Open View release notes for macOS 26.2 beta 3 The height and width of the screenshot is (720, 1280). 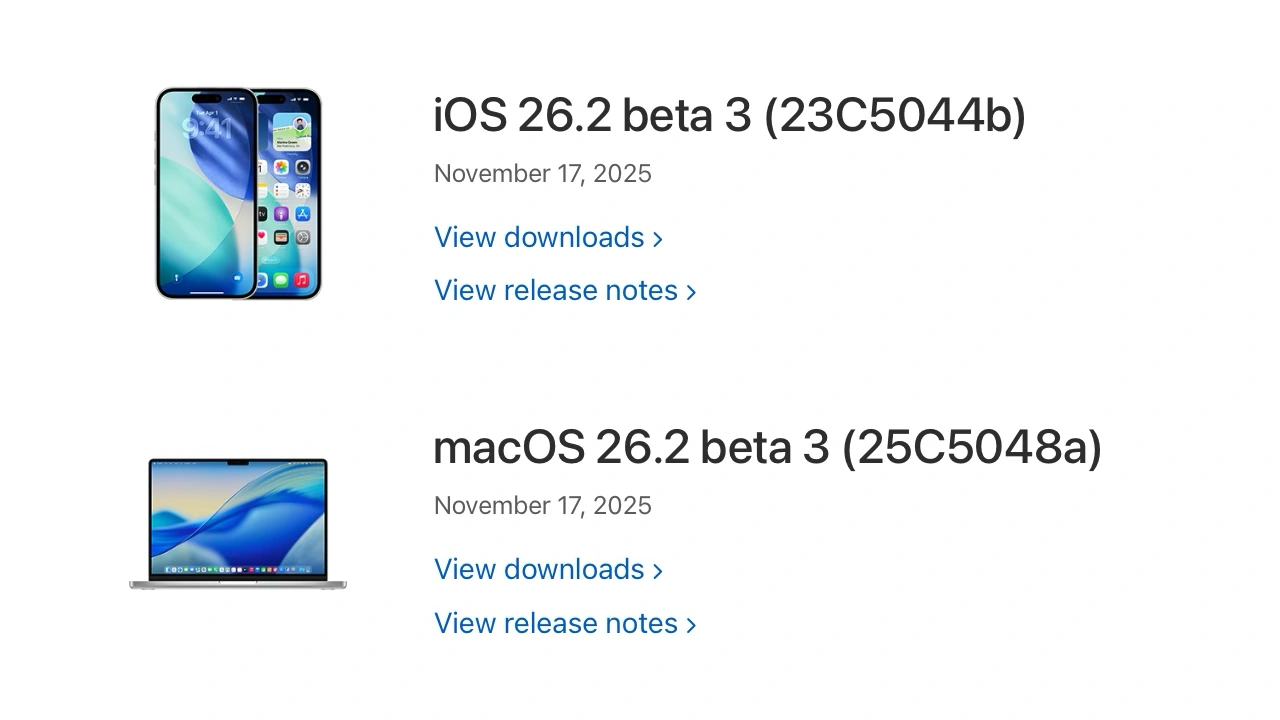point(553,623)
